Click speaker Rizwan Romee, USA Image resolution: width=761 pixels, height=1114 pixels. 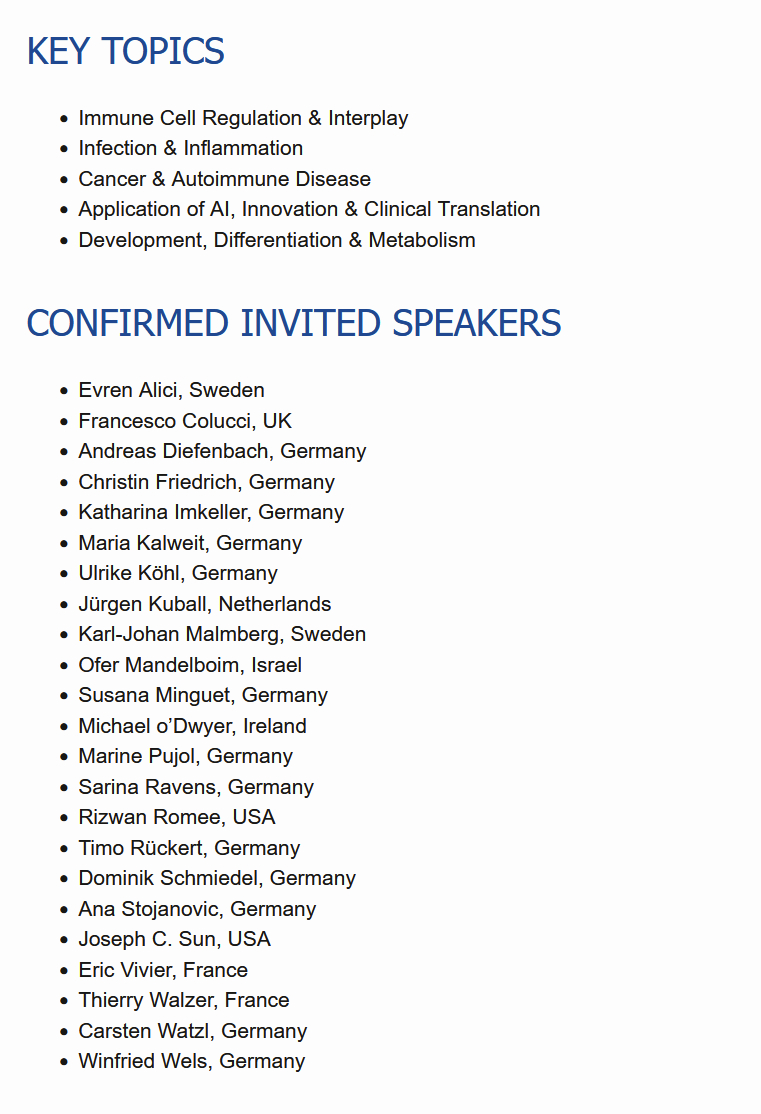coord(177,817)
